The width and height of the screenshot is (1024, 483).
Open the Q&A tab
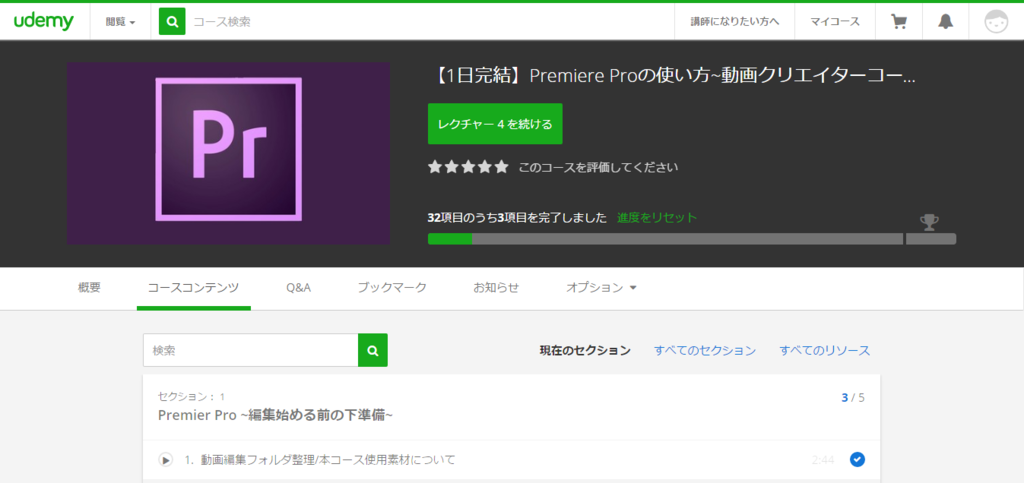click(298, 287)
